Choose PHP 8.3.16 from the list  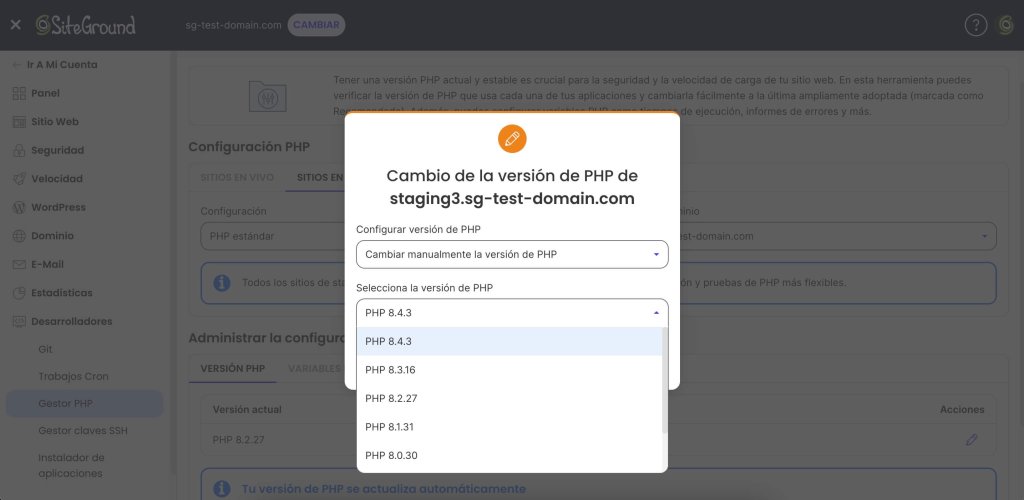pos(509,370)
